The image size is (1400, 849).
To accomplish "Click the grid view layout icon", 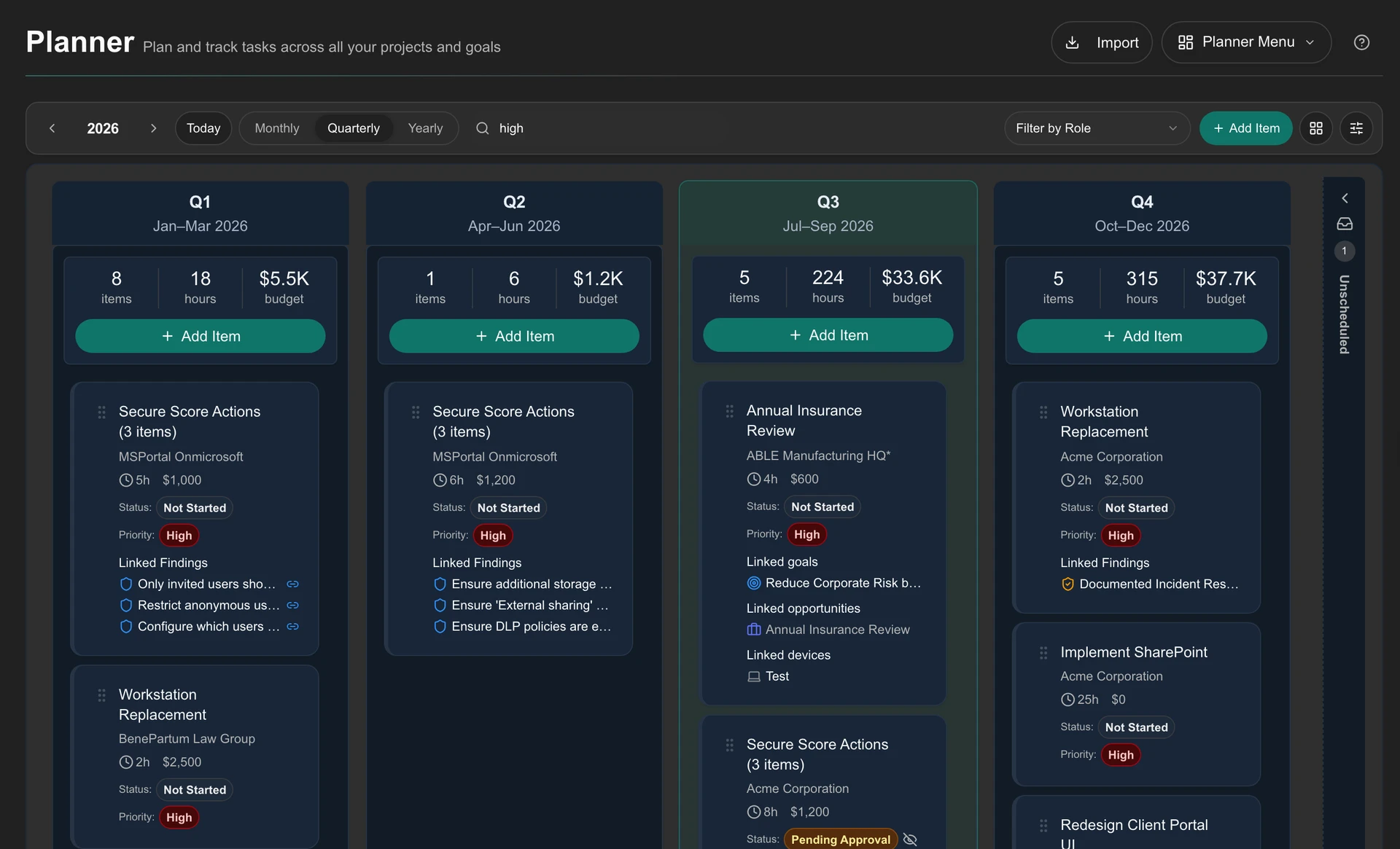I will point(1315,128).
